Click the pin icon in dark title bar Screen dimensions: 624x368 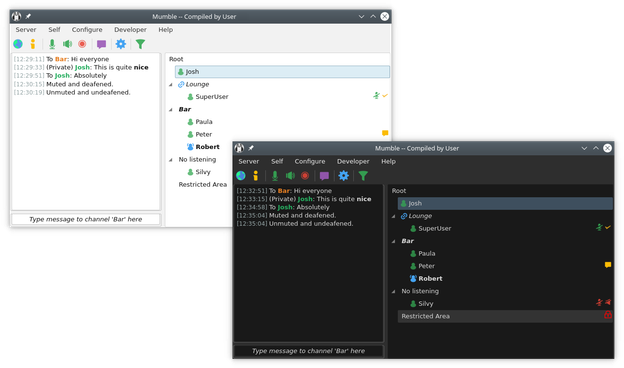[251, 148]
